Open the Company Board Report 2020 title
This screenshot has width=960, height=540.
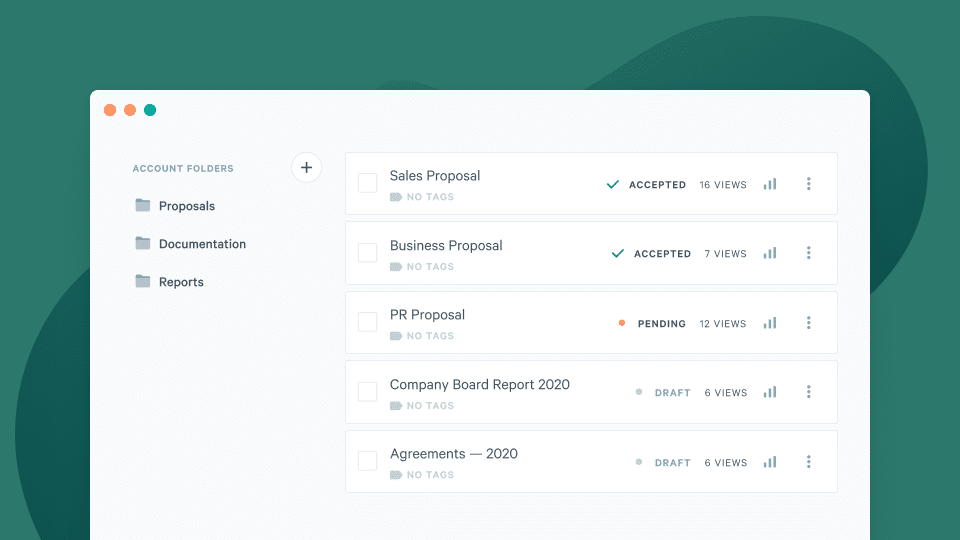point(479,385)
